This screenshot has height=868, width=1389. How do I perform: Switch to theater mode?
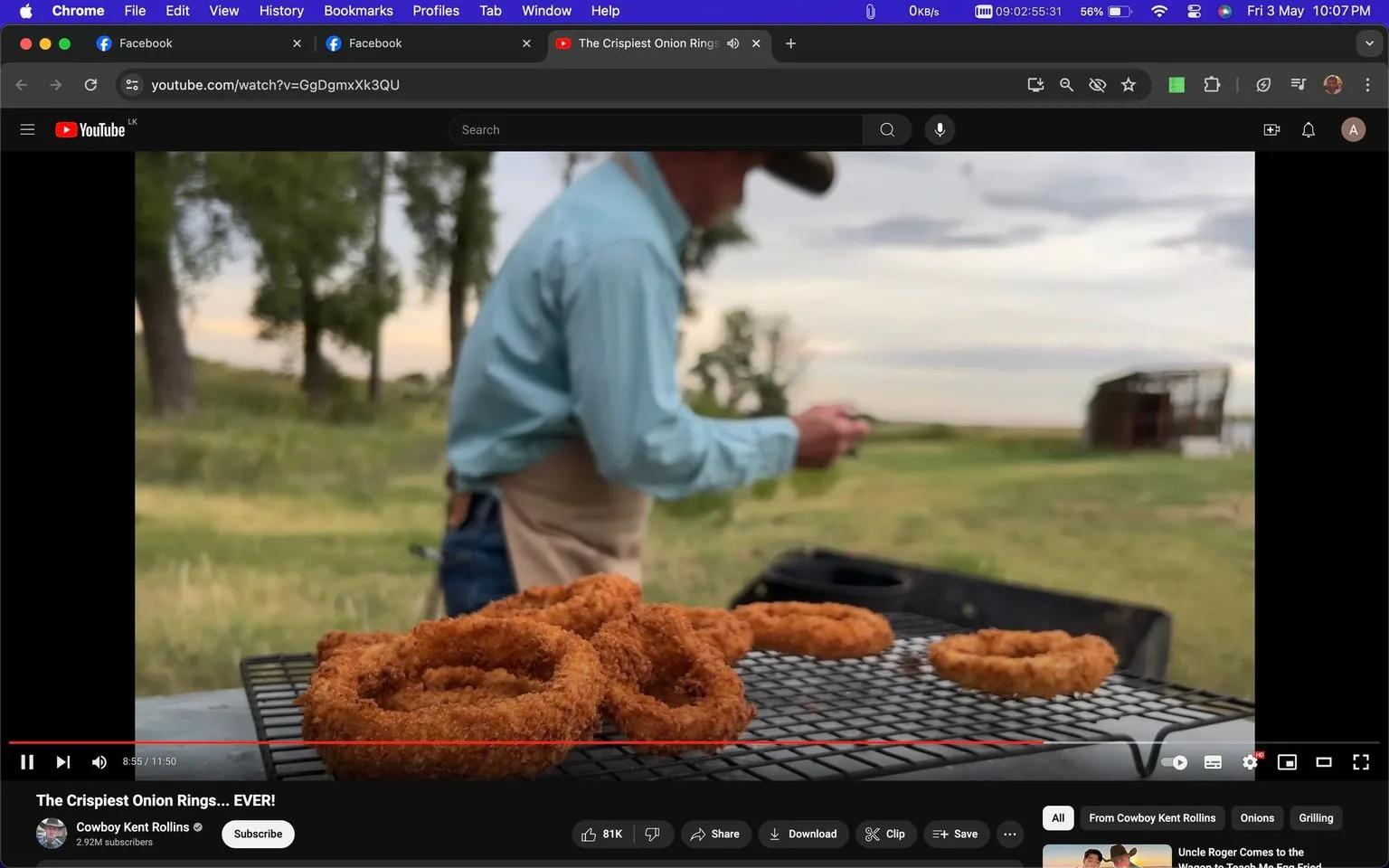pos(1324,761)
